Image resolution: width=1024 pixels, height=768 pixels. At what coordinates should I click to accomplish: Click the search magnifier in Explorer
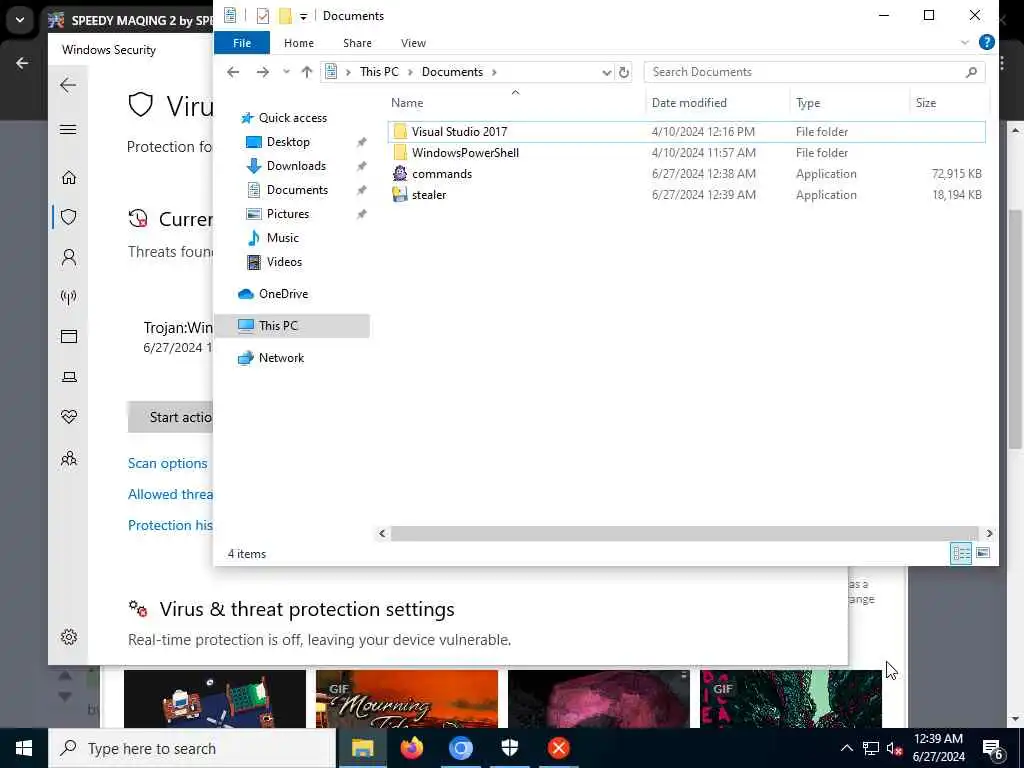971,72
